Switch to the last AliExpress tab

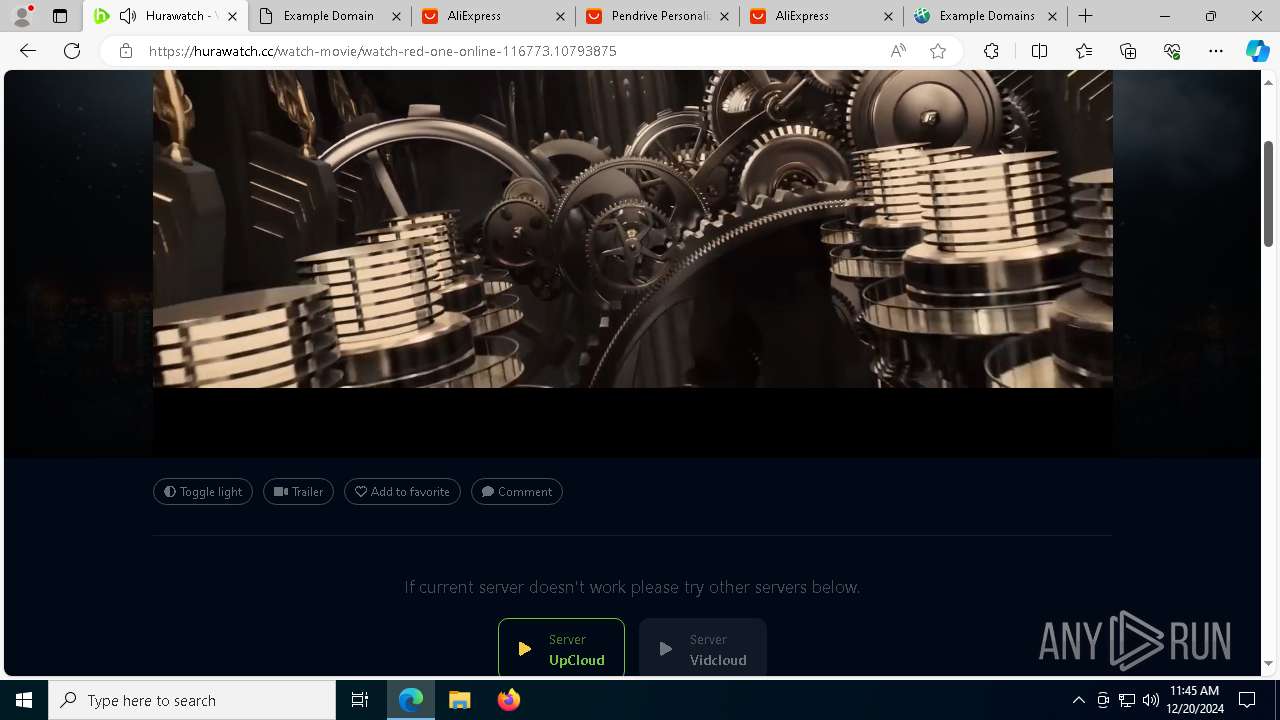(x=821, y=16)
